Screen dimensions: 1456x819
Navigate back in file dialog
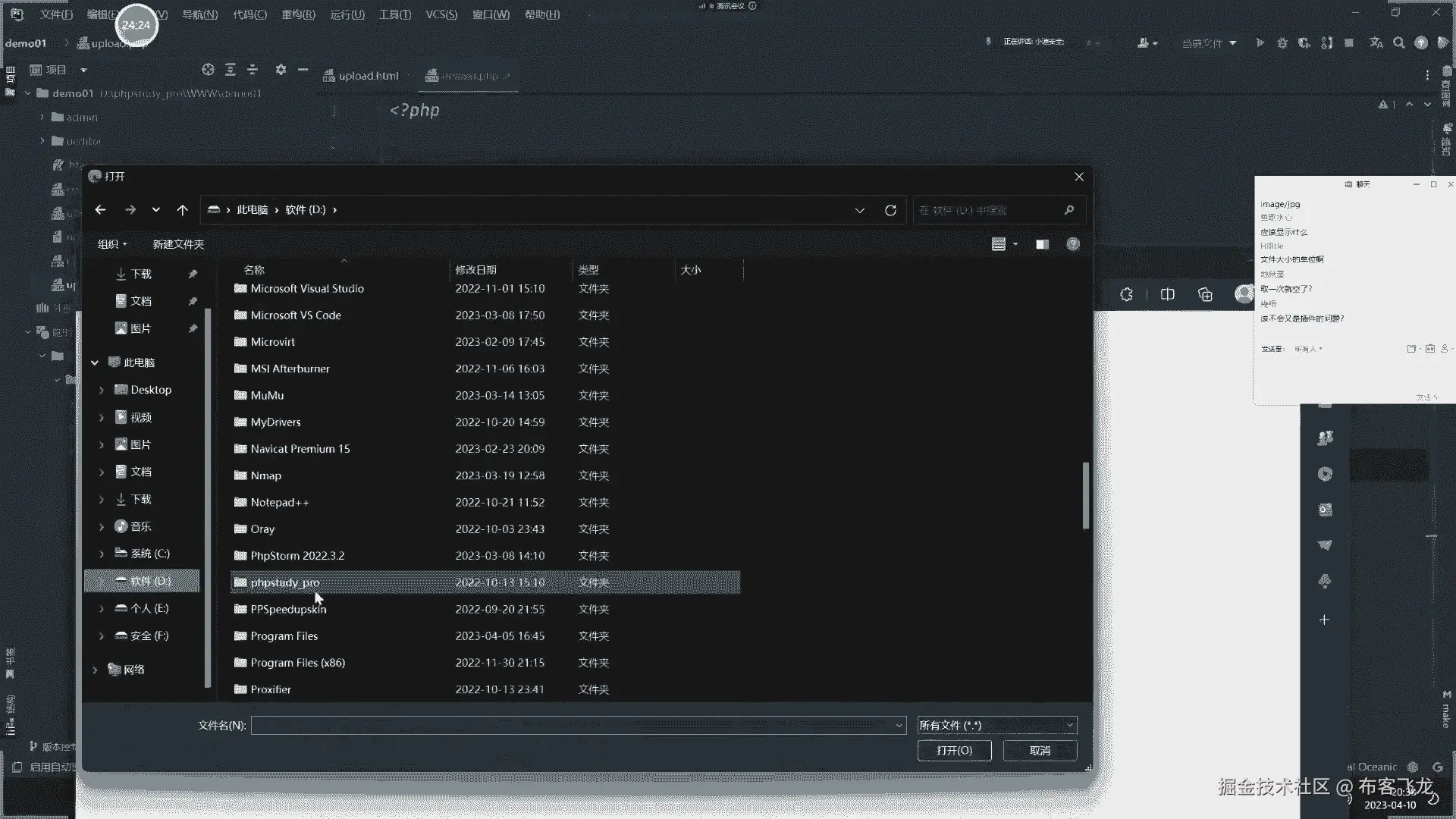100,210
